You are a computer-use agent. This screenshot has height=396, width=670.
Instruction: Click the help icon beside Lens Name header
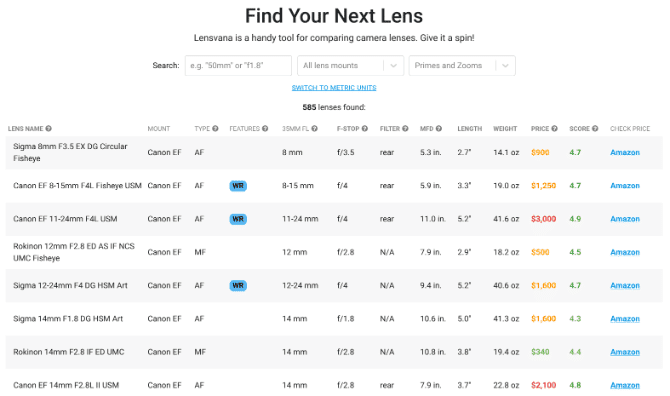(x=49, y=129)
